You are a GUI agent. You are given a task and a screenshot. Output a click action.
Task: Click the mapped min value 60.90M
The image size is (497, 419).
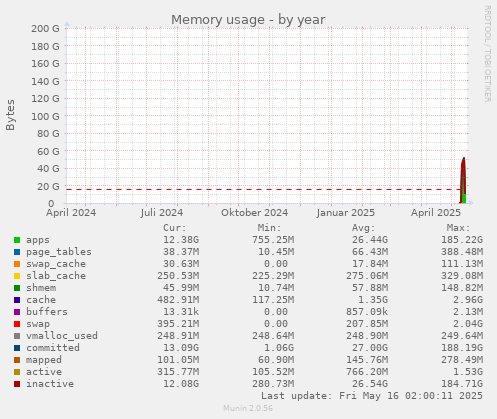276,360
